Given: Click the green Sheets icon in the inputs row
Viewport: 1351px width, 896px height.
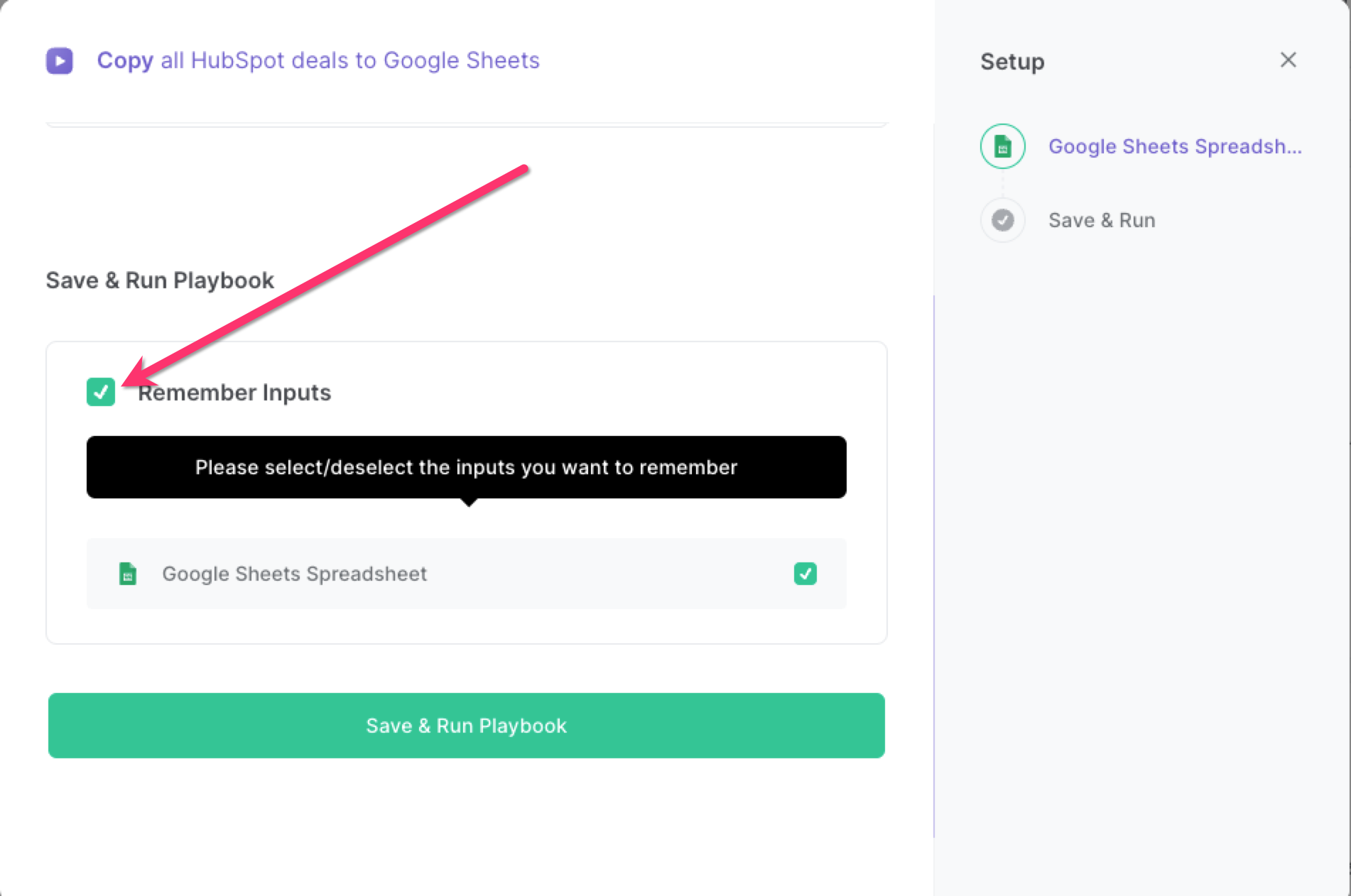Looking at the screenshot, I should coord(128,574).
